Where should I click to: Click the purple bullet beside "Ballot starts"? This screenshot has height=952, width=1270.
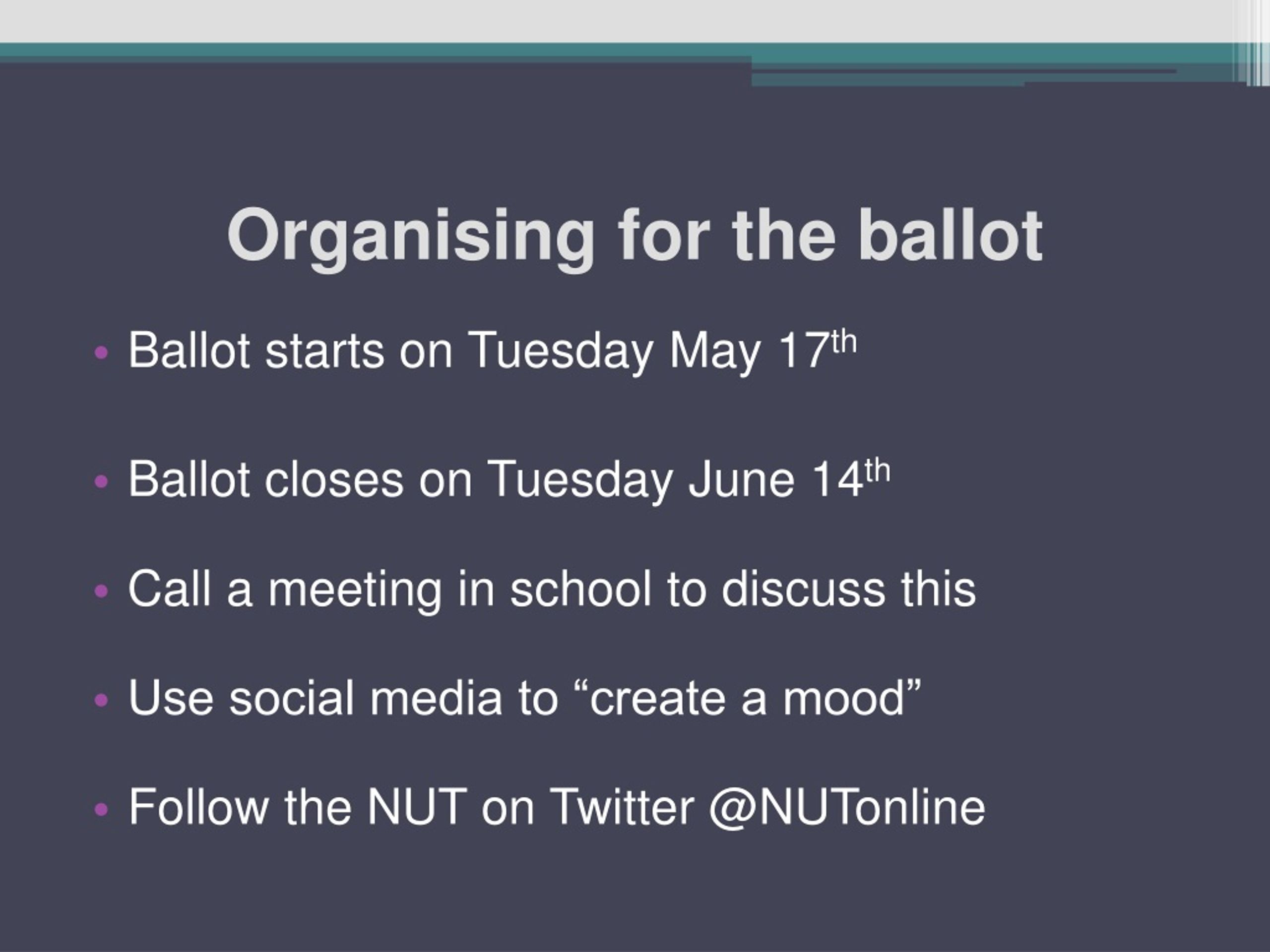pos(101,353)
